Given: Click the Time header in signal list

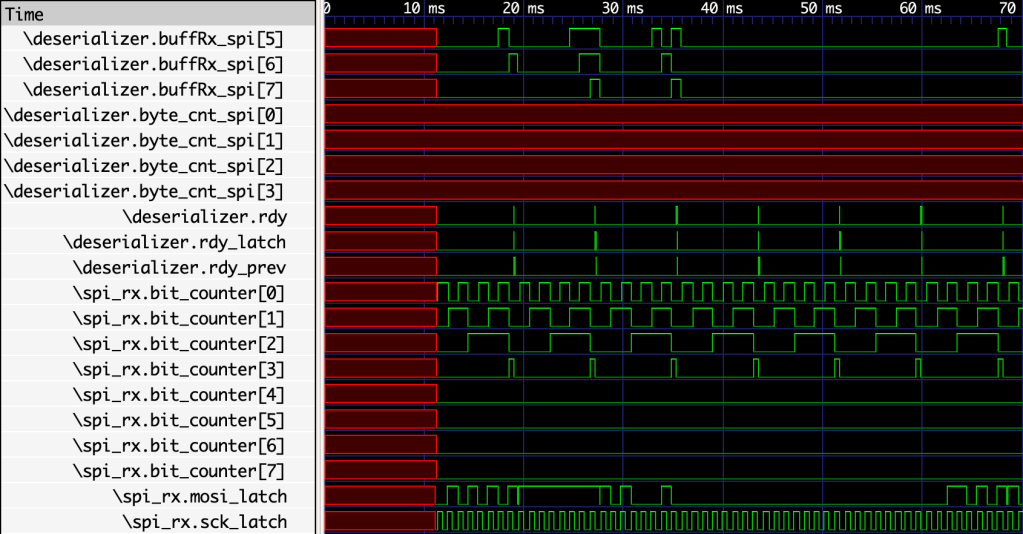Looking at the screenshot, I should pos(25,14).
